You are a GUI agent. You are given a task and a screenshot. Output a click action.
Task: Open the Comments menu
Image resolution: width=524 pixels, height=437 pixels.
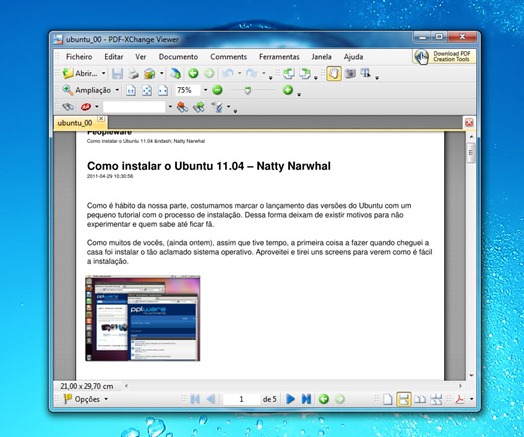(x=229, y=57)
